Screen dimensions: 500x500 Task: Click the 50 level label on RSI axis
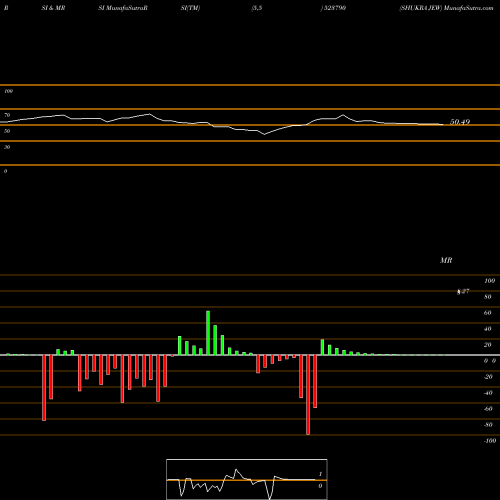(x=7, y=131)
